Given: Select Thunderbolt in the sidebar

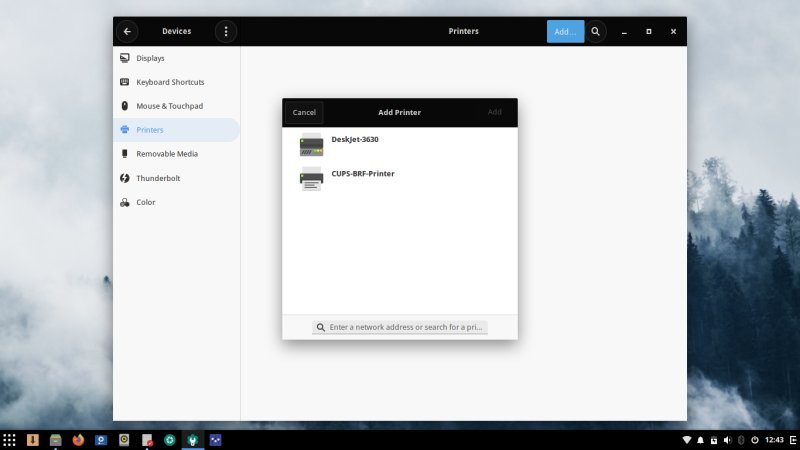Looking at the screenshot, I should [x=158, y=178].
